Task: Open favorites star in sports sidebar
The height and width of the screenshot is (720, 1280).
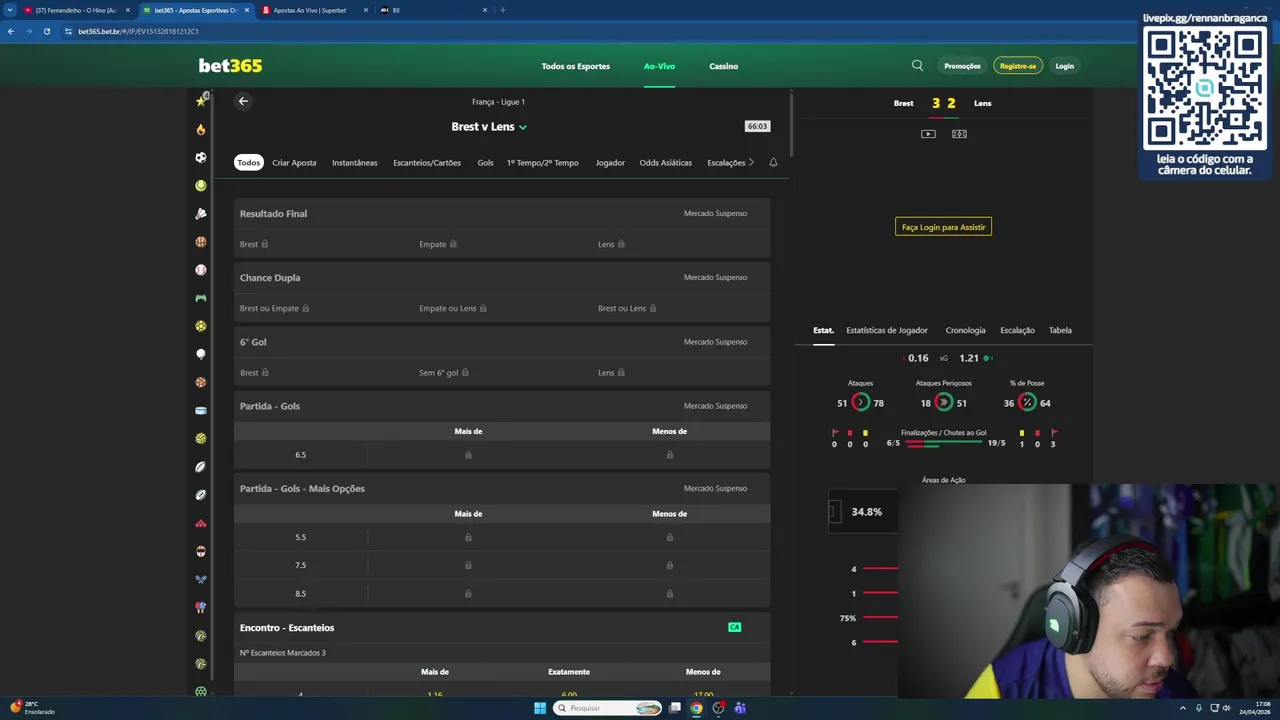Action: click(x=201, y=100)
